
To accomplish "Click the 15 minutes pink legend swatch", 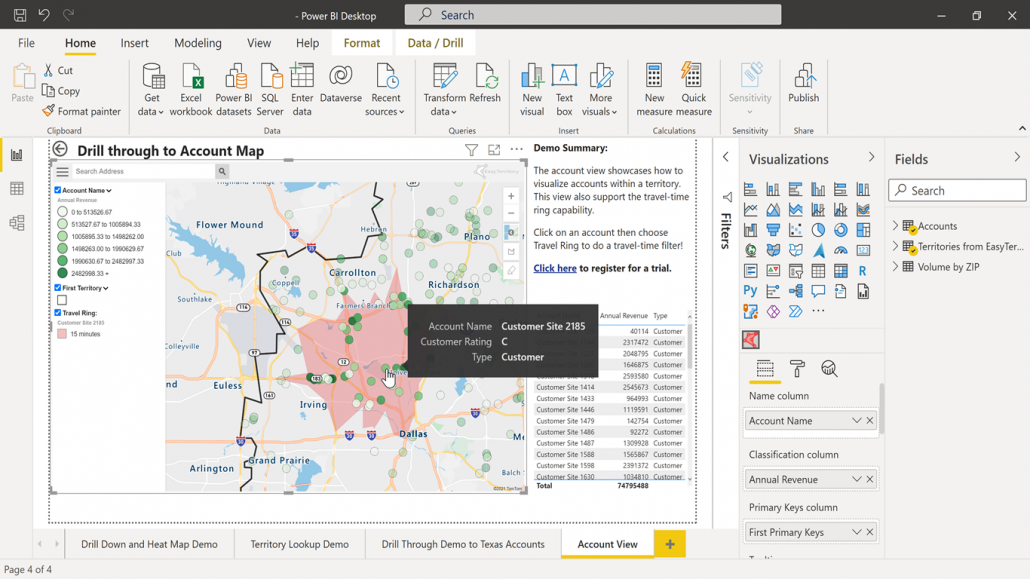I will pos(62,334).
